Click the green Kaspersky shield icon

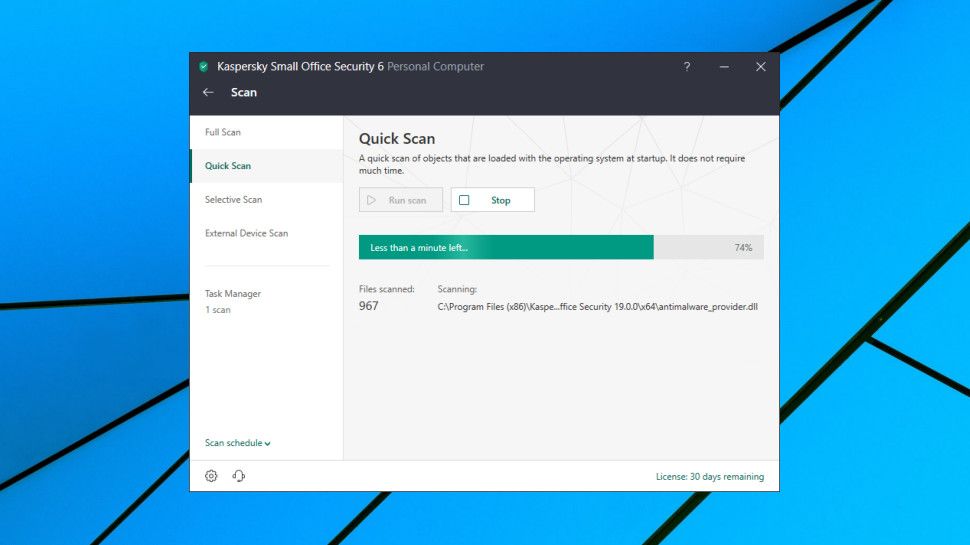click(x=204, y=66)
